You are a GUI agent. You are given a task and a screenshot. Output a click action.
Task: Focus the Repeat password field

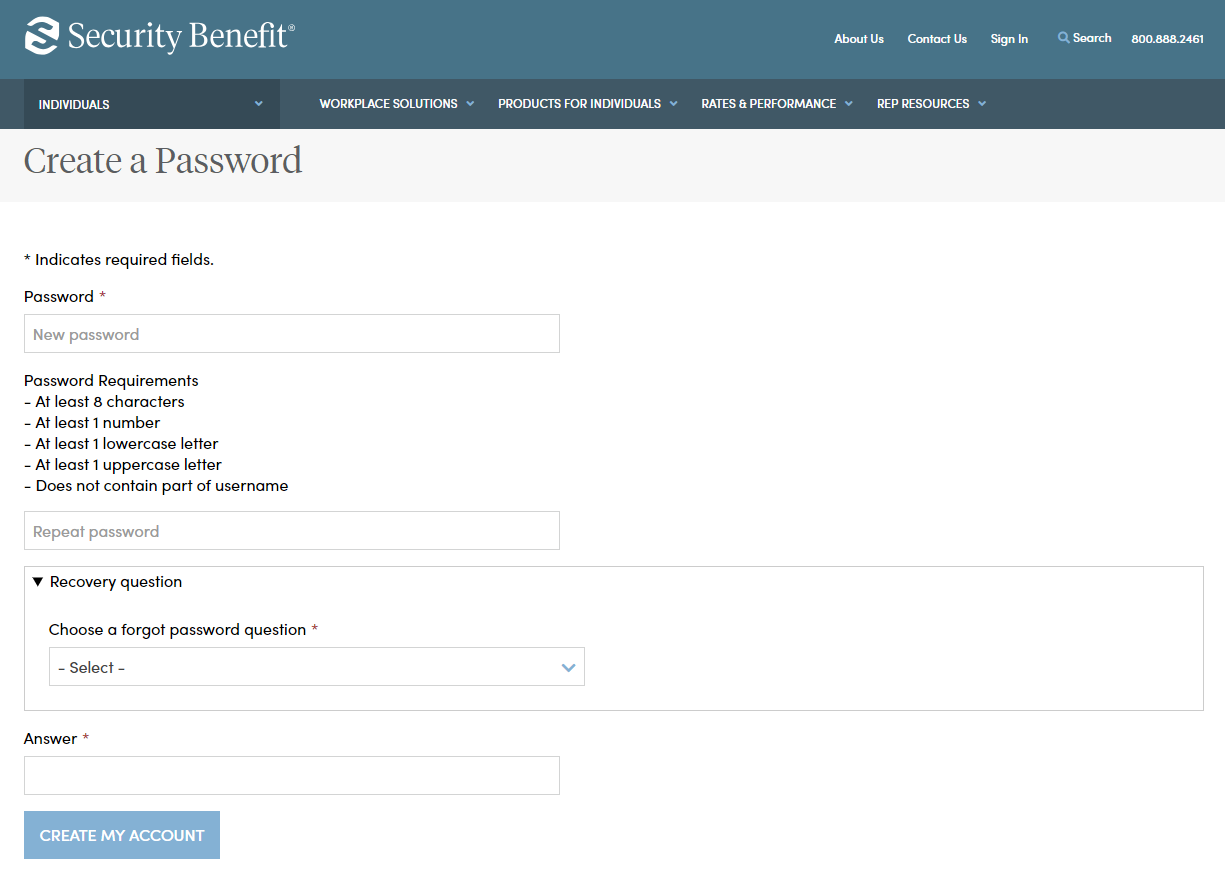coord(292,531)
